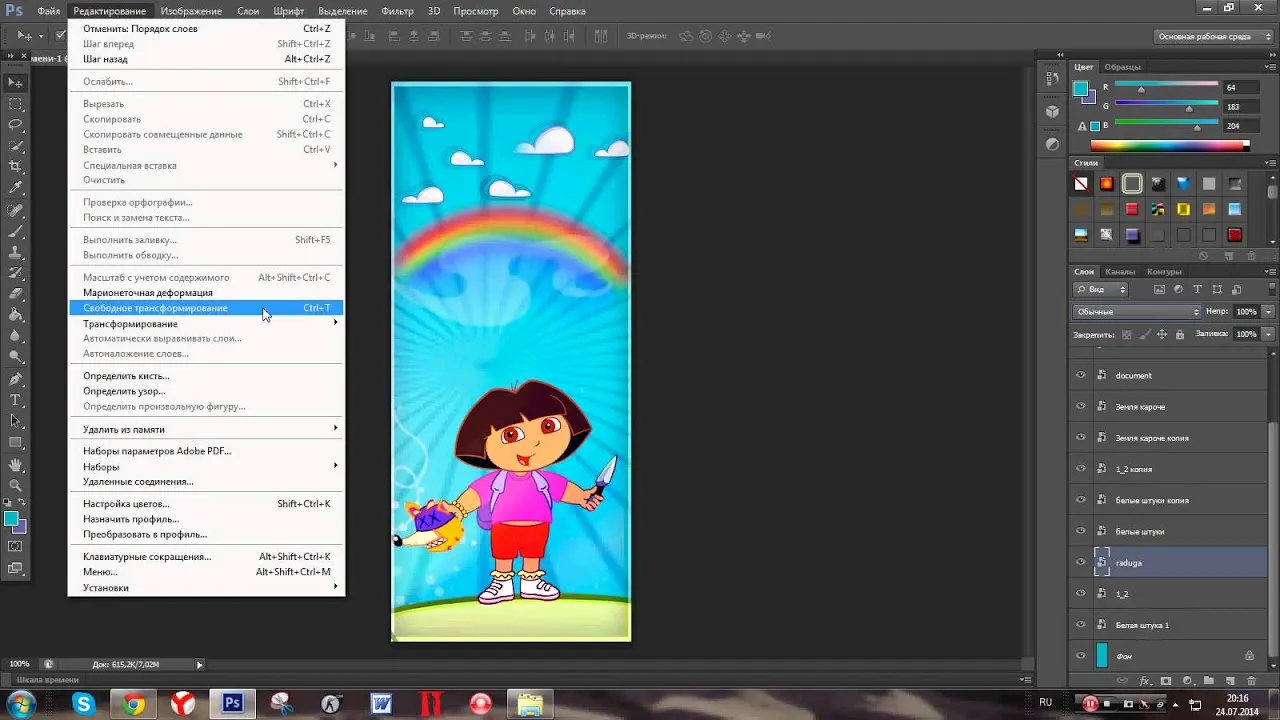Expand the Наборы submenu

tap(206, 466)
